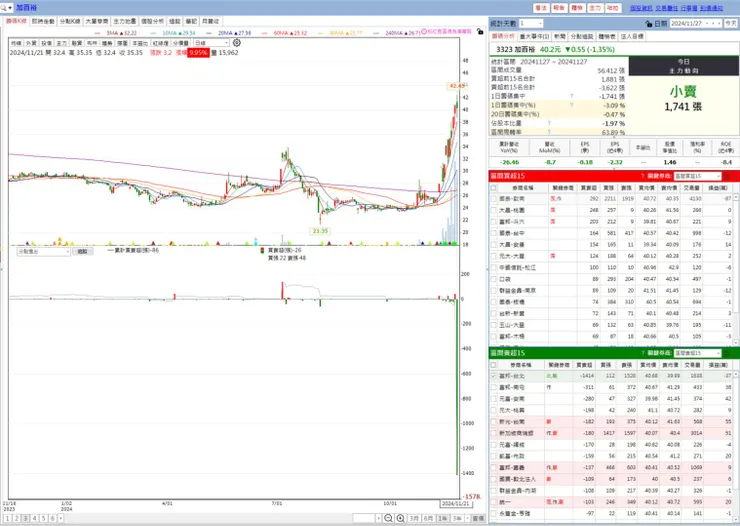Open the 日線 period dropdown

coord(211,43)
